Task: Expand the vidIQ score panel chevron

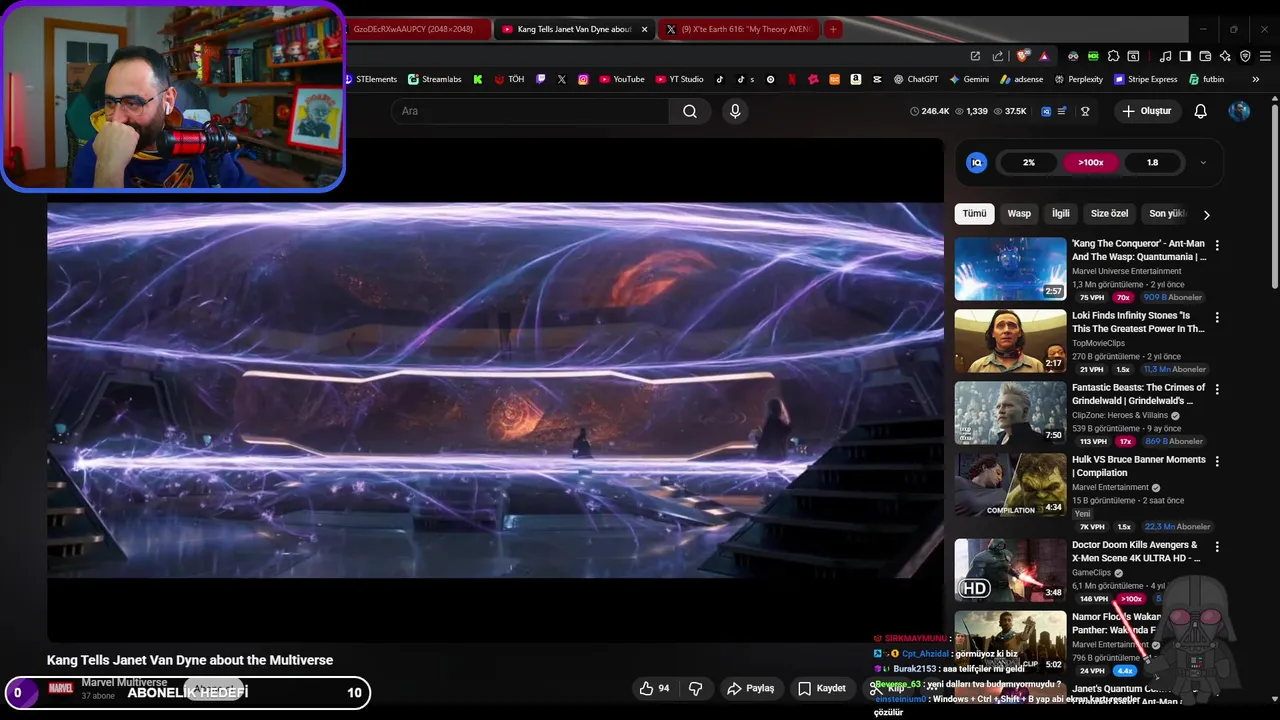Action: [x=1203, y=162]
